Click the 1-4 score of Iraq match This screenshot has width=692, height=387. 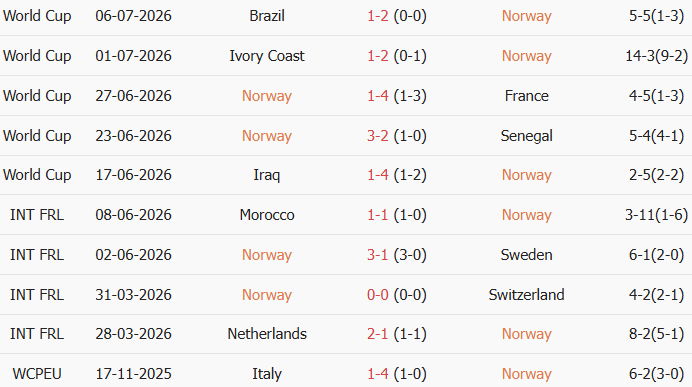tap(378, 175)
